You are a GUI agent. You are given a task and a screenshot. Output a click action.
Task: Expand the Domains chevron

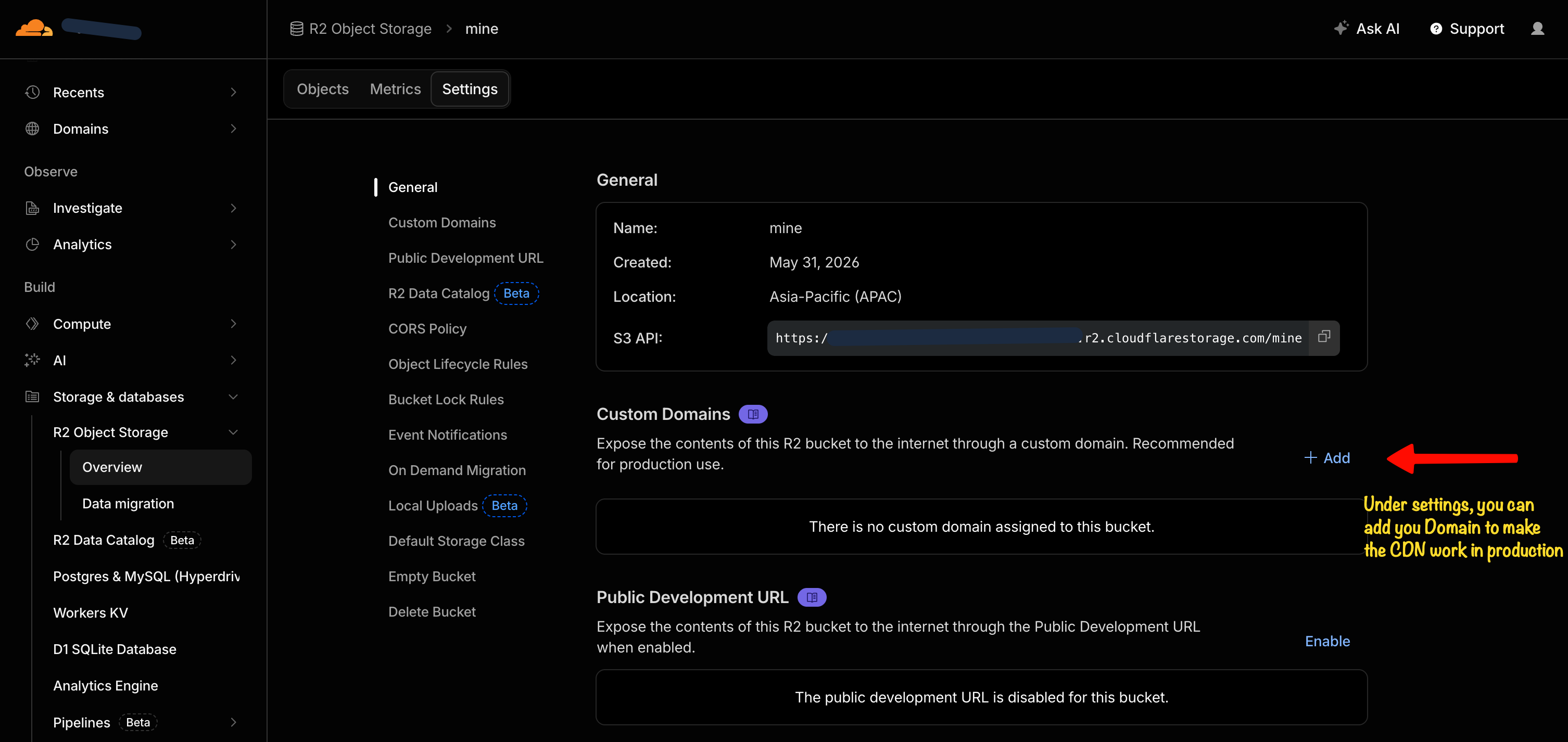pos(233,129)
